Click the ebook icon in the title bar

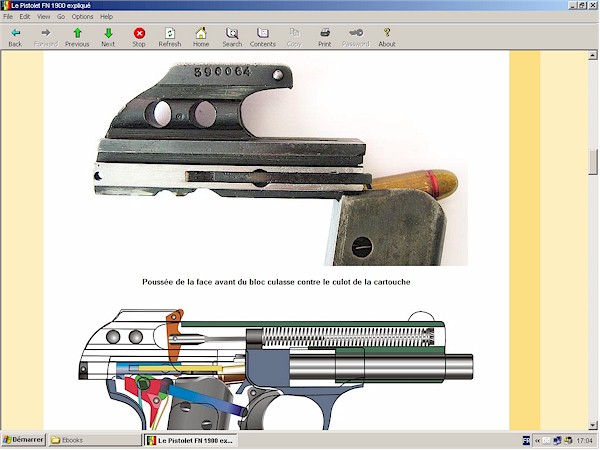click(5, 5)
